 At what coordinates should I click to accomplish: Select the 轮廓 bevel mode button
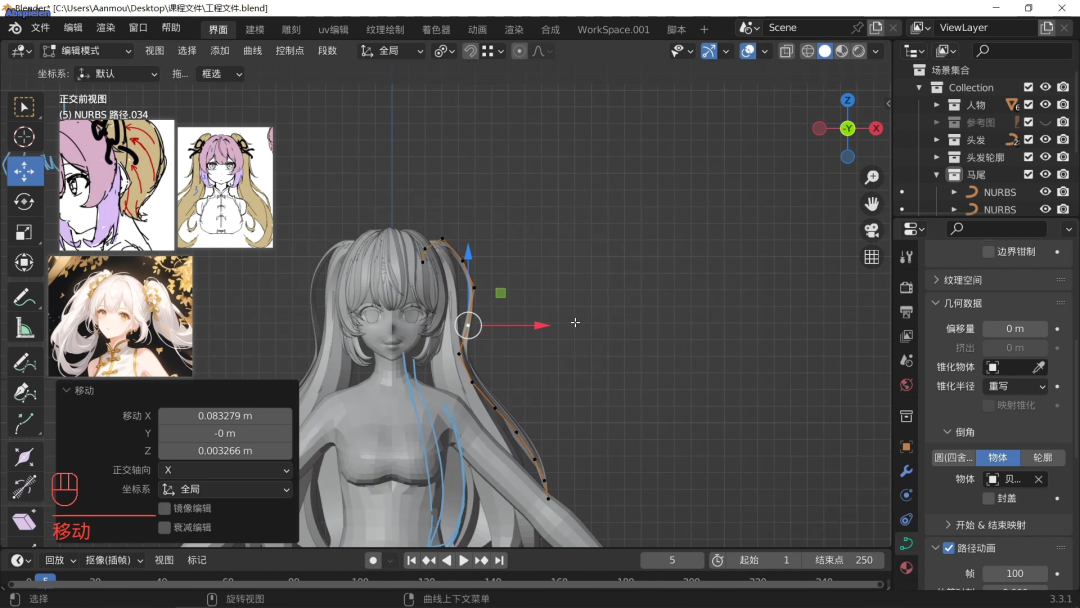pyautogui.click(x=1043, y=458)
